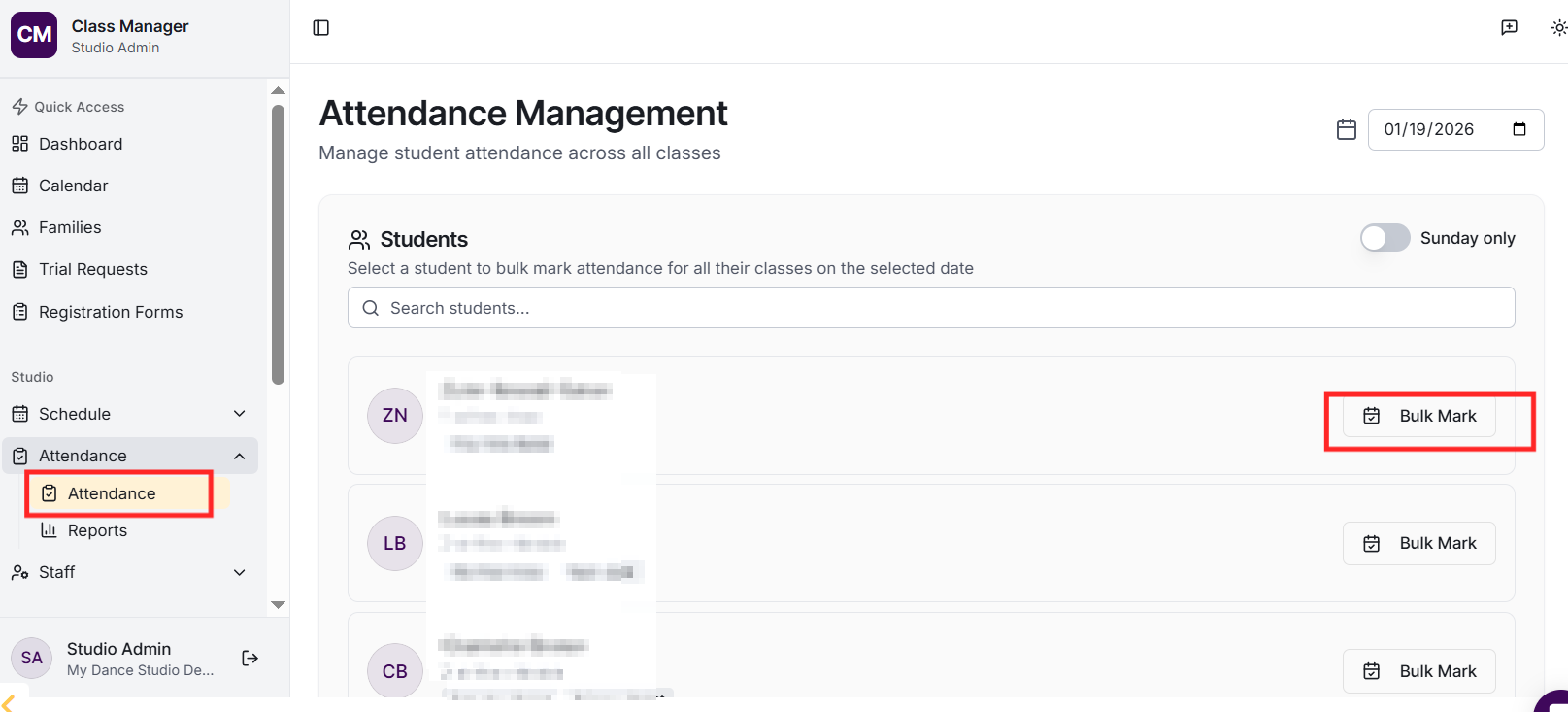Viewport: 1568px width, 712px height.
Task: Open the feedback message icon
Action: [x=1509, y=28]
